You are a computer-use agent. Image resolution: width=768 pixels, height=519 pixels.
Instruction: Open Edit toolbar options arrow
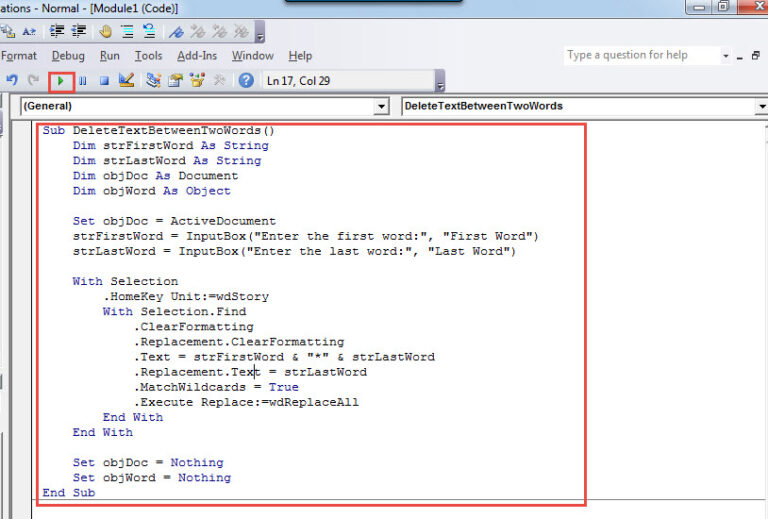pos(260,32)
